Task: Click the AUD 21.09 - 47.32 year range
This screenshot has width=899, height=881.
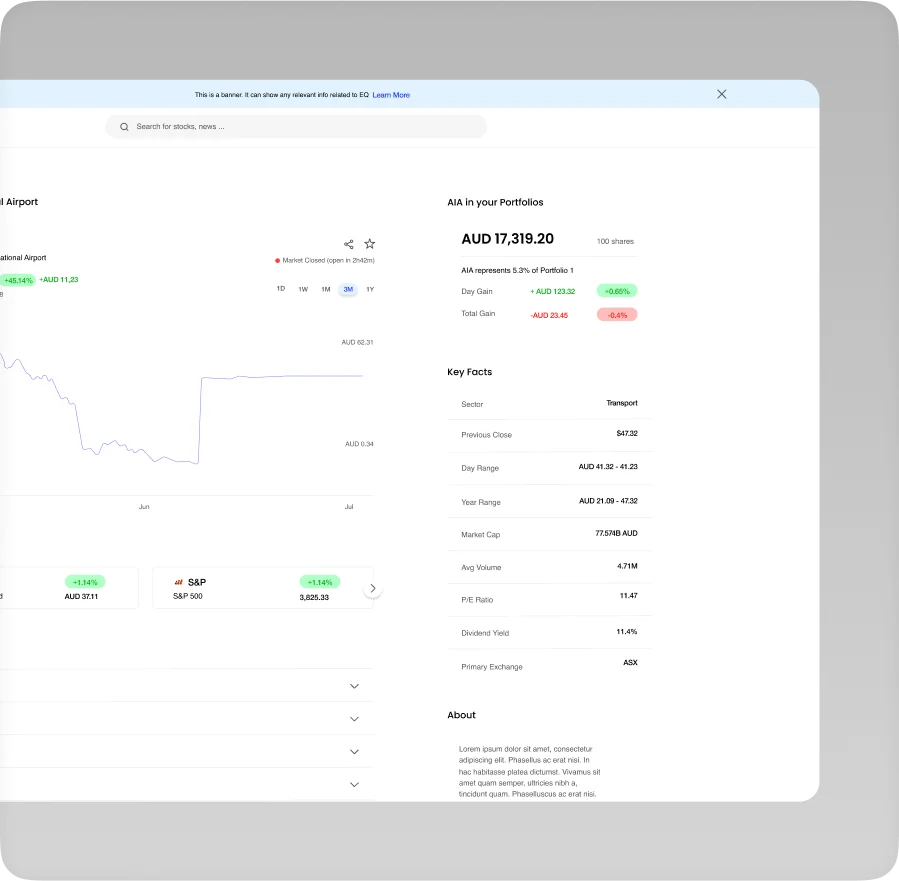Action: pyautogui.click(x=608, y=501)
